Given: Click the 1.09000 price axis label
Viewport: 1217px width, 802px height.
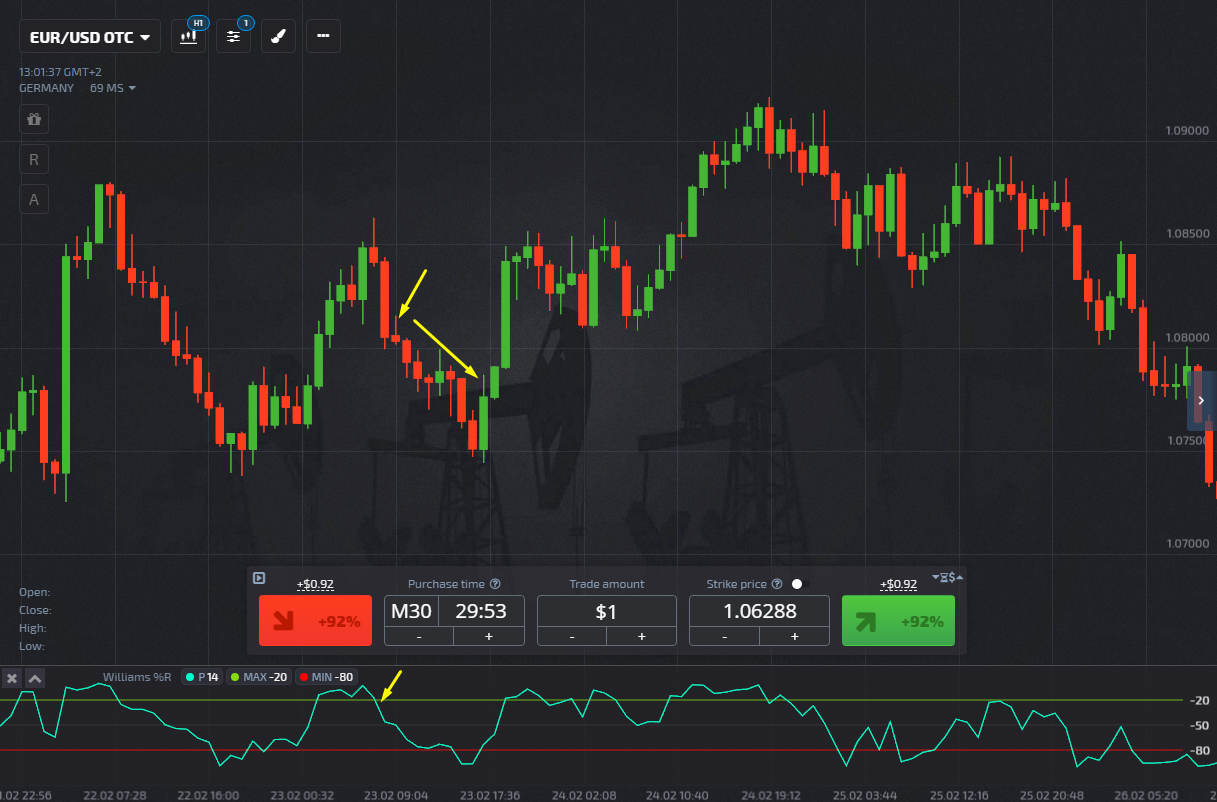Looking at the screenshot, I should click(1187, 131).
